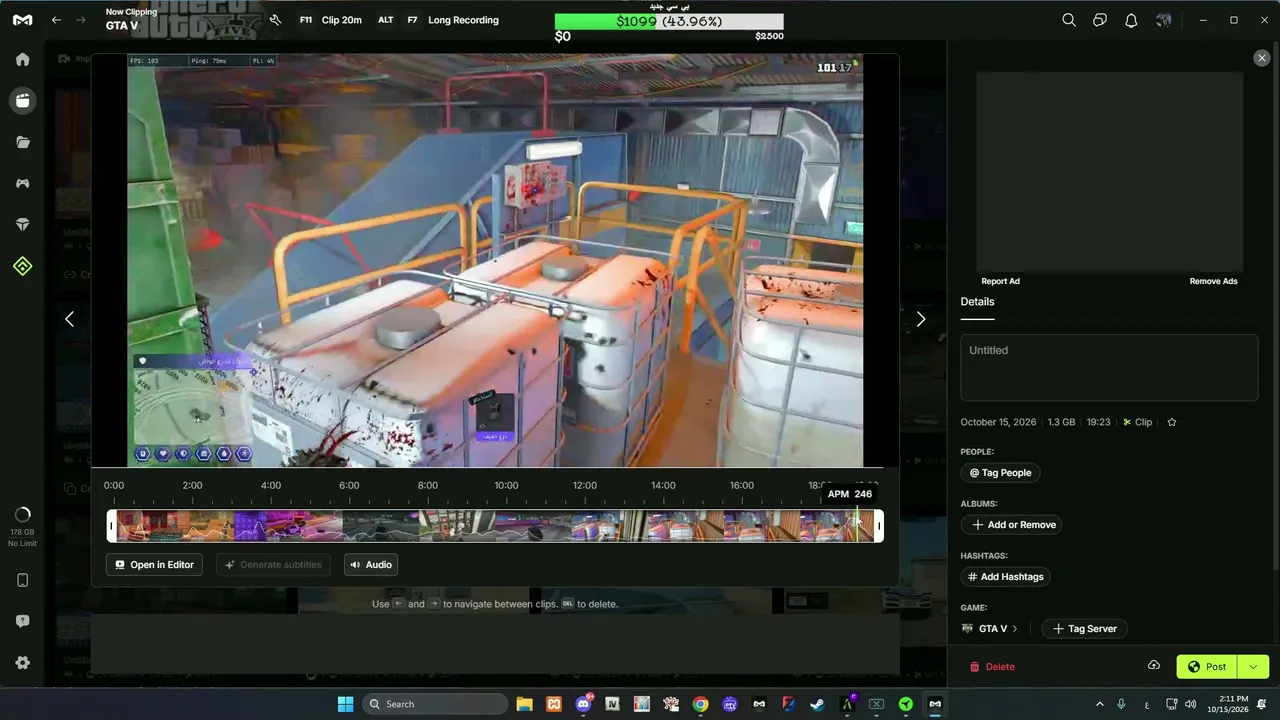Click the Audio button
The width and height of the screenshot is (1280, 720).
pyautogui.click(x=370, y=565)
